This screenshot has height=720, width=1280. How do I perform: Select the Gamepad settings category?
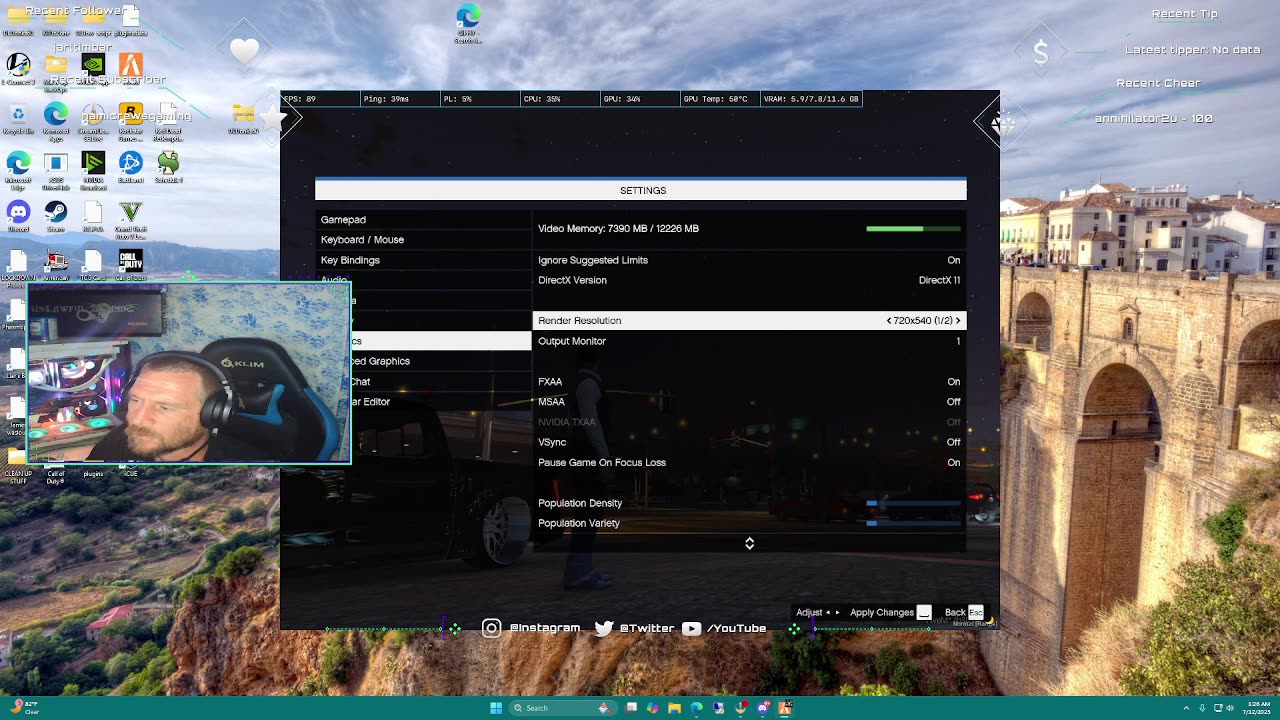click(423, 219)
